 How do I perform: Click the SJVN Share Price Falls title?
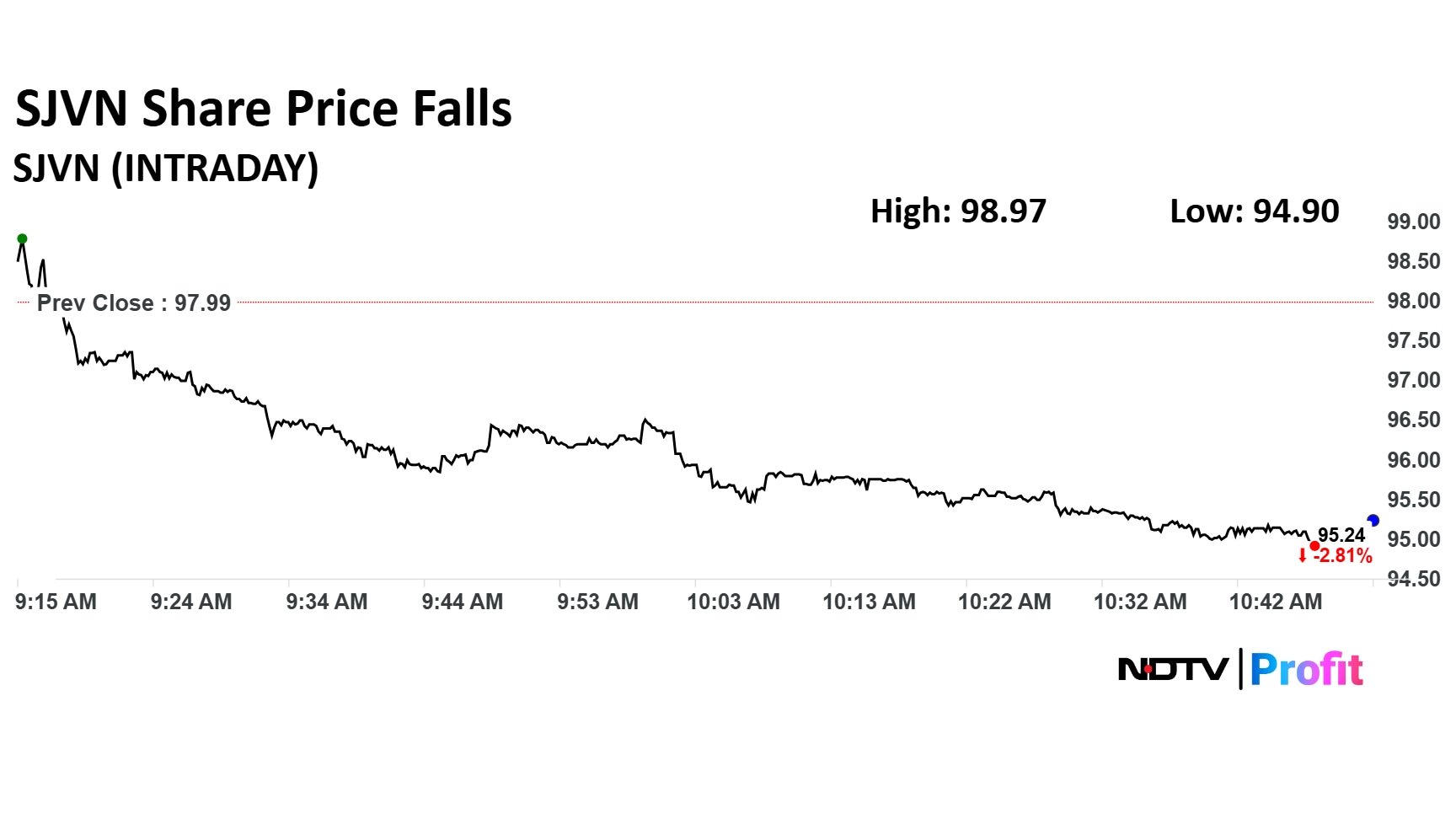(x=264, y=109)
